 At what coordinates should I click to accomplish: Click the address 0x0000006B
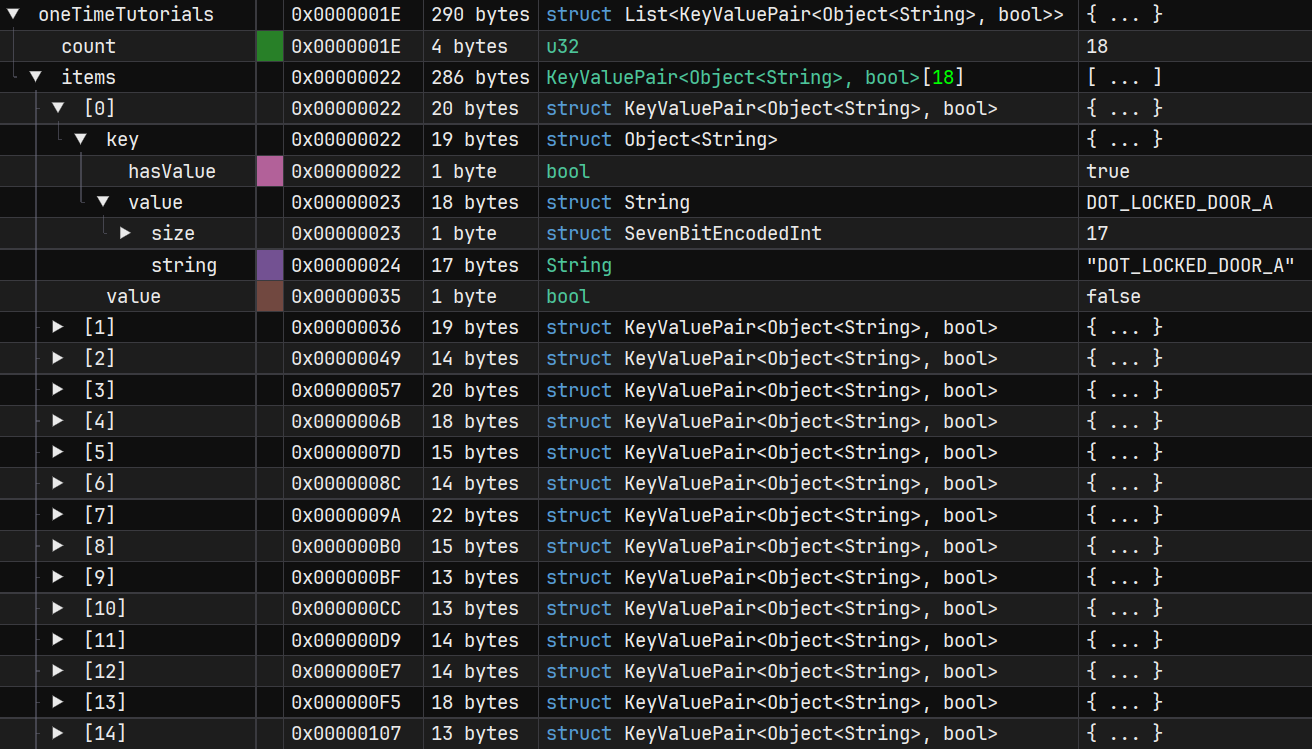pyautogui.click(x=346, y=421)
